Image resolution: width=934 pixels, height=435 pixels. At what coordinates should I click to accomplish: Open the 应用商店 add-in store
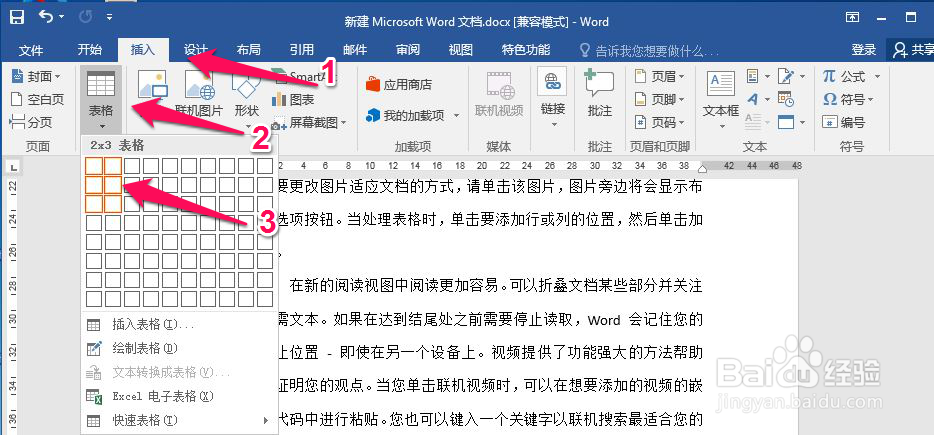[398, 84]
